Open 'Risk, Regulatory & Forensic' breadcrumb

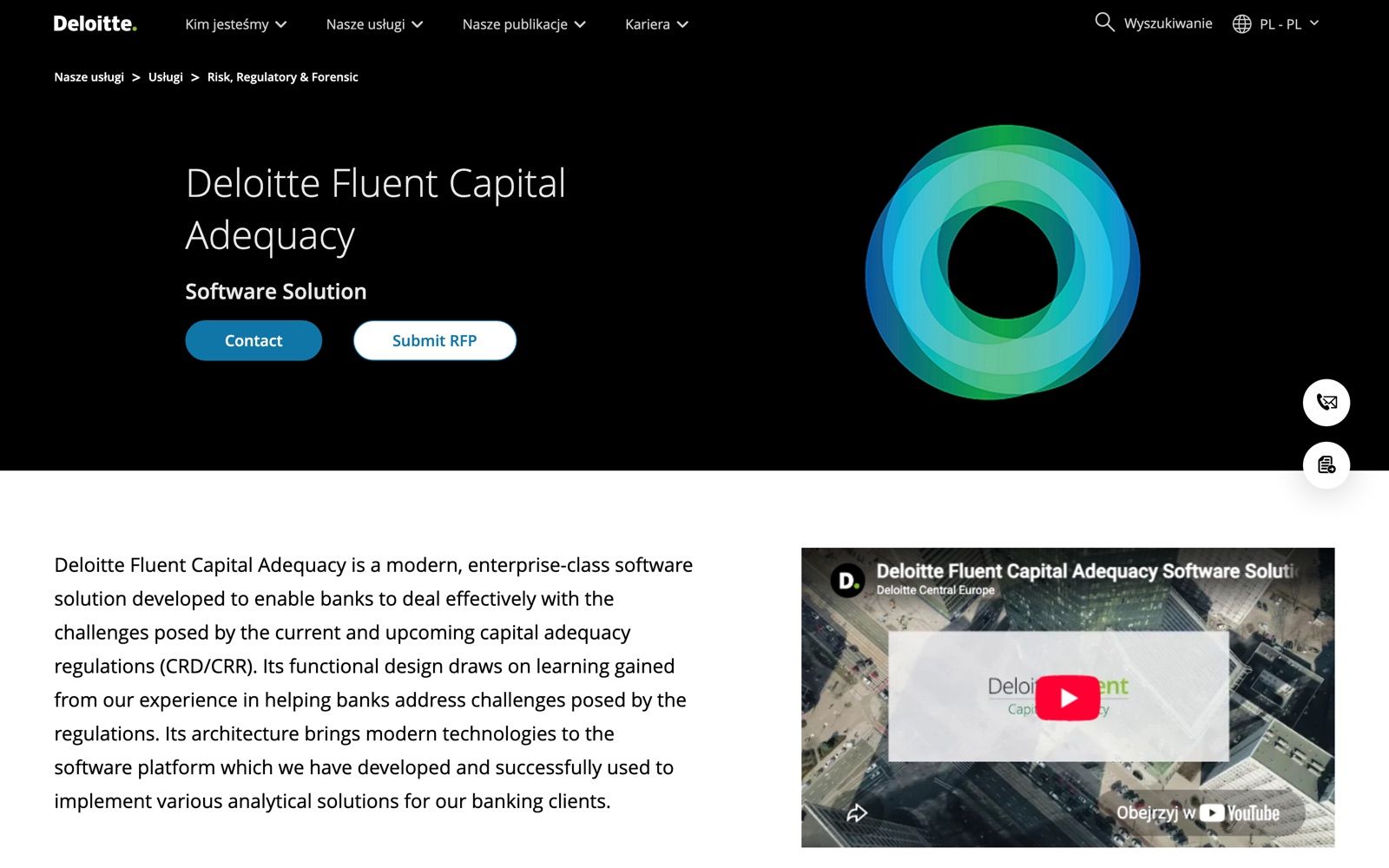[x=282, y=77]
